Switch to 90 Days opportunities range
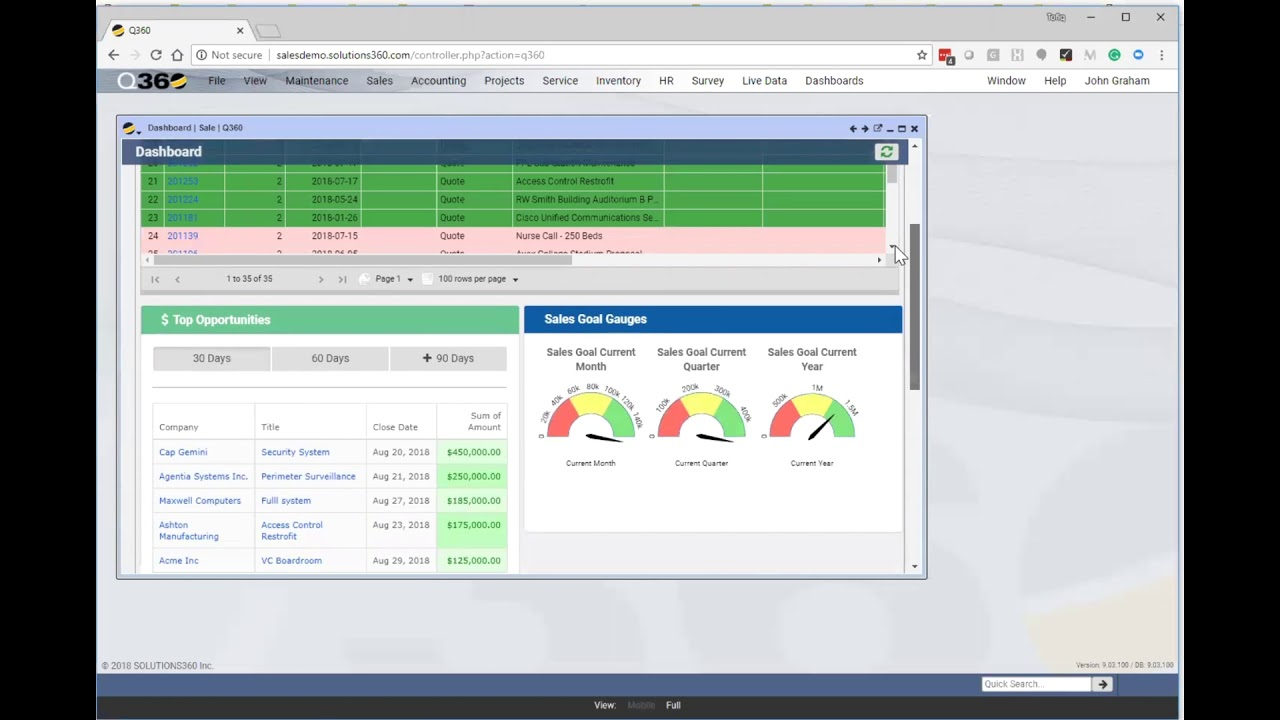This screenshot has width=1280, height=720. [448, 358]
